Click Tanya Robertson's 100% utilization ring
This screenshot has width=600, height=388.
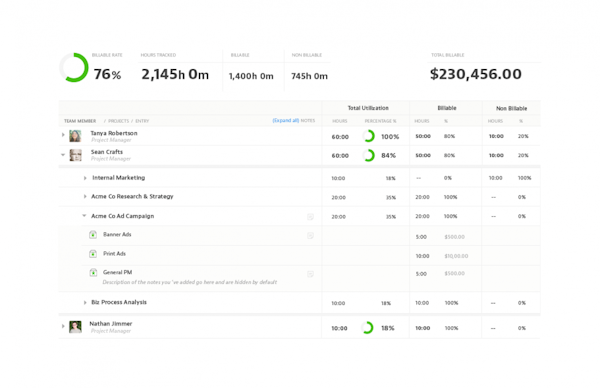point(368,136)
